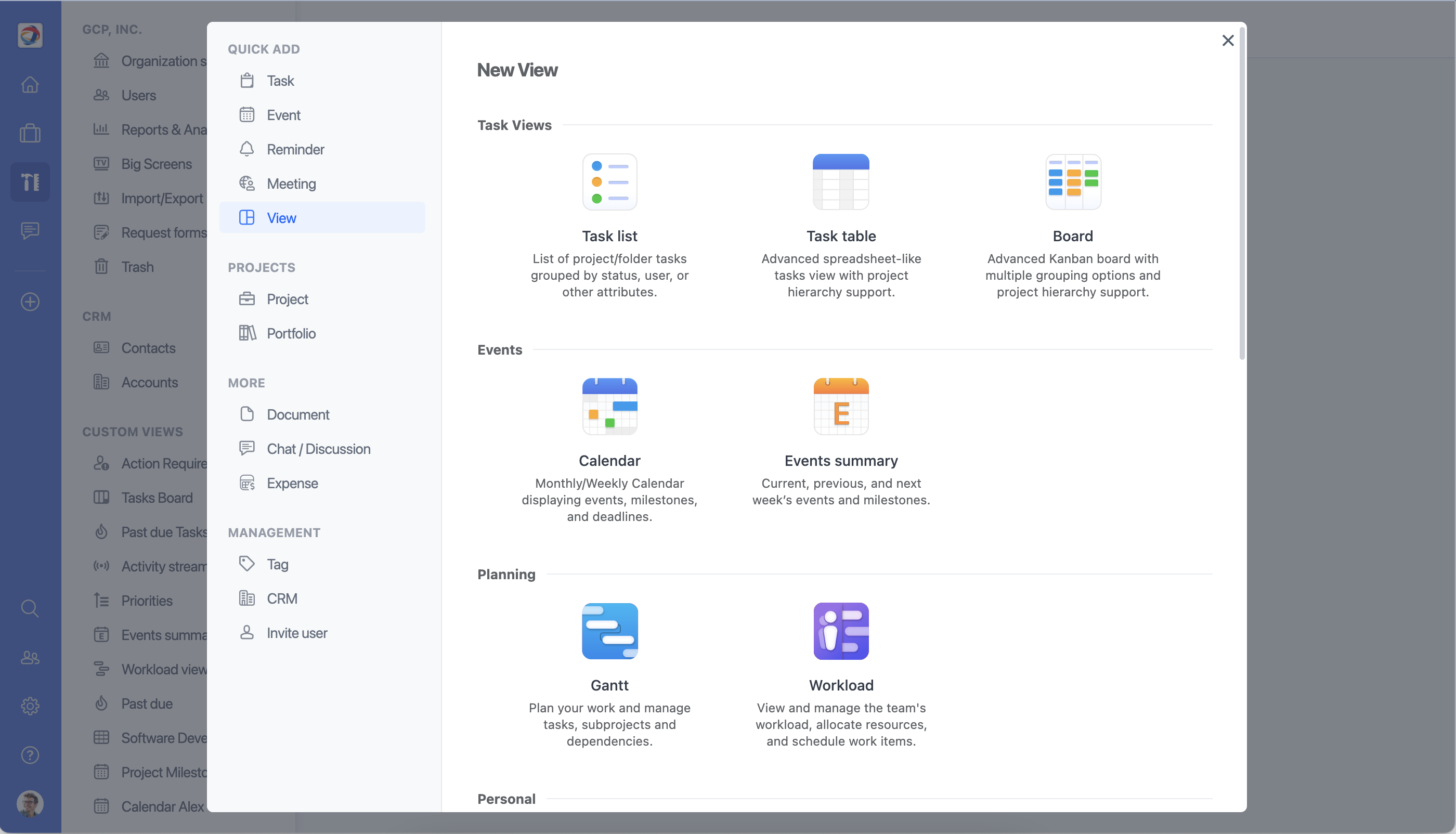The height and width of the screenshot is (834, 1456).
Task: Click the company logo at top left
Action: pyautogui.click(x=30, y=35)
